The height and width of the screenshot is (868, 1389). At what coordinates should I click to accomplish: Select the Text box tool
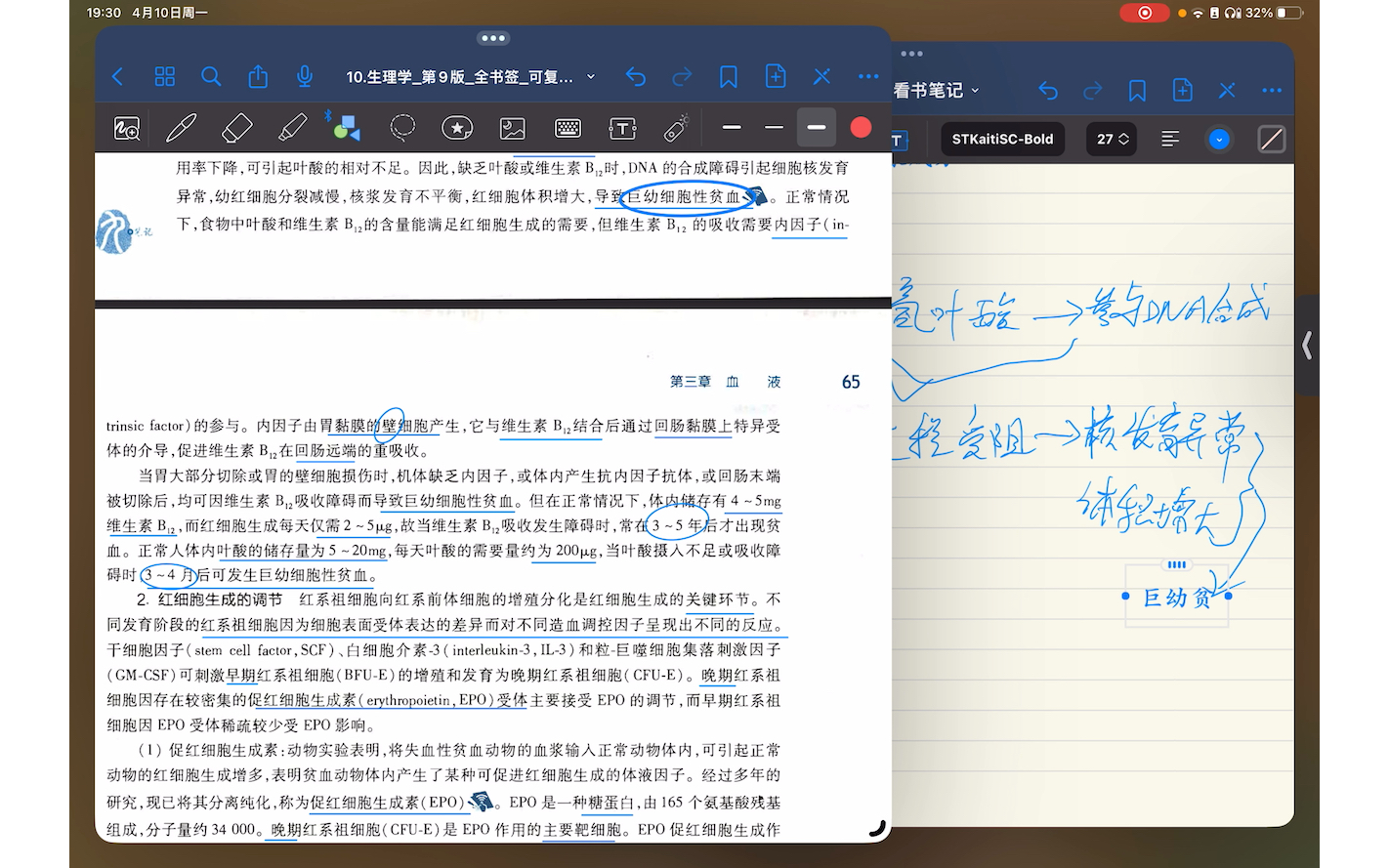(x=622, y=128)
